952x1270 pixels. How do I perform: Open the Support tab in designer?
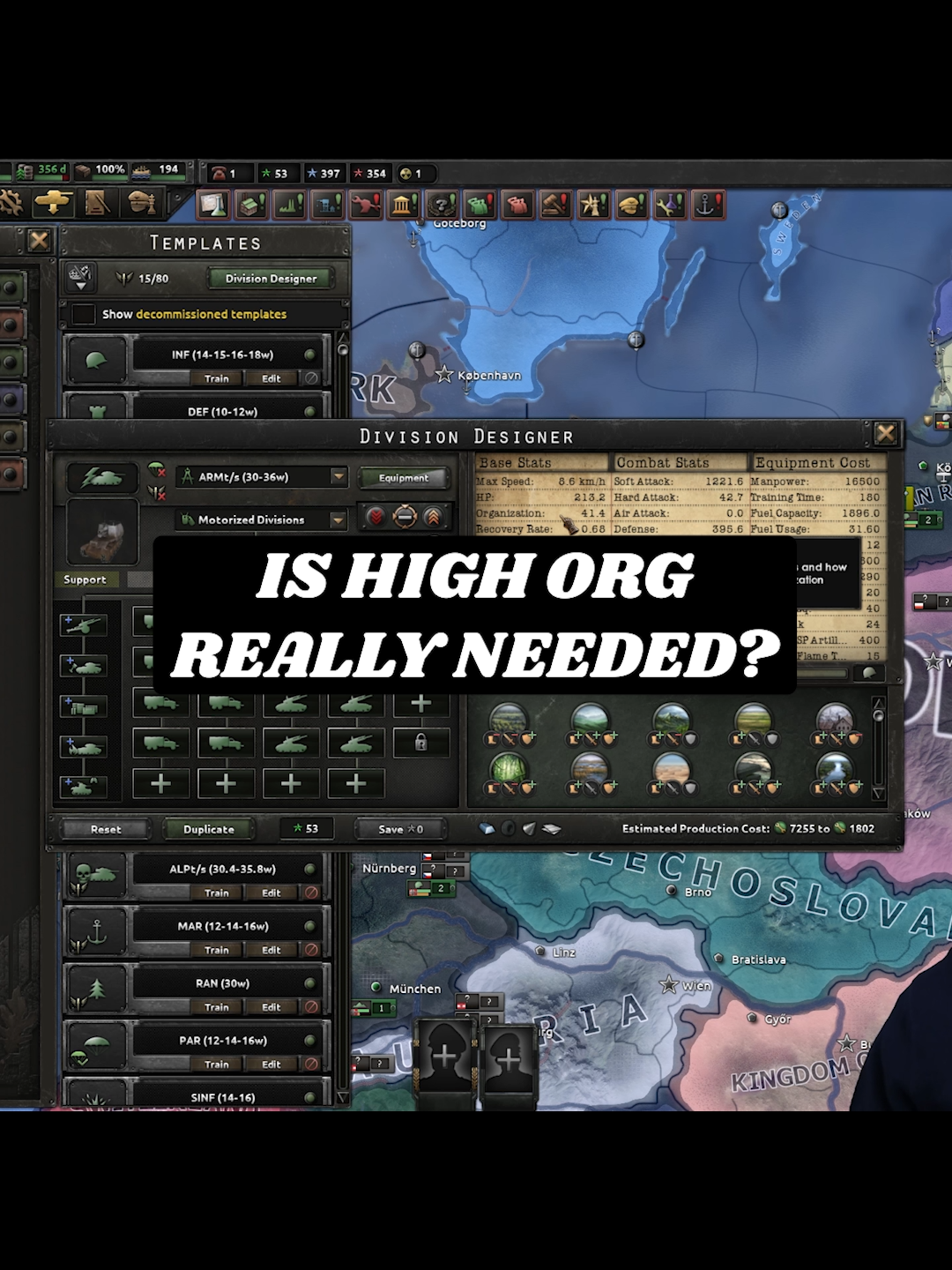pos(86,579)
